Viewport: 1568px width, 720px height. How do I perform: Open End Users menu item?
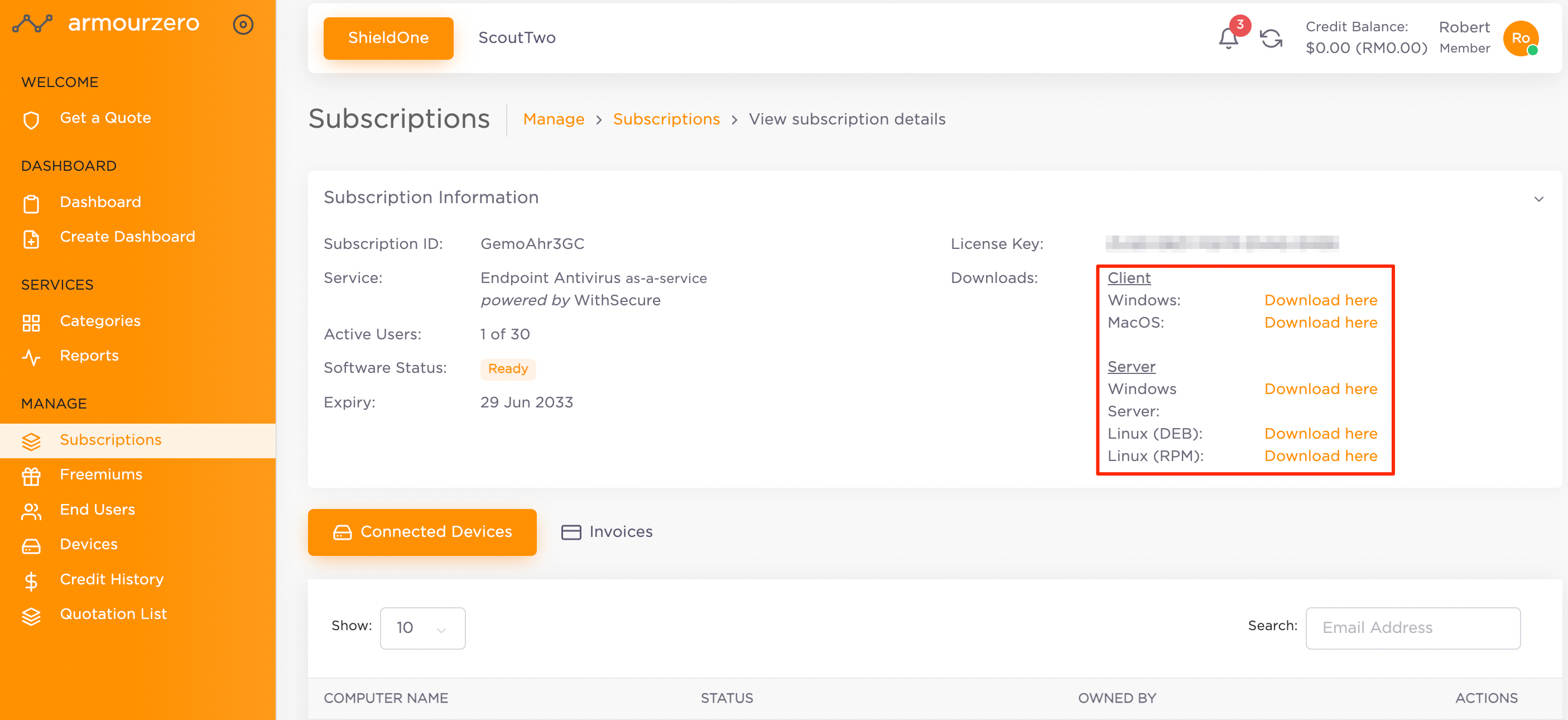[138, 510]
